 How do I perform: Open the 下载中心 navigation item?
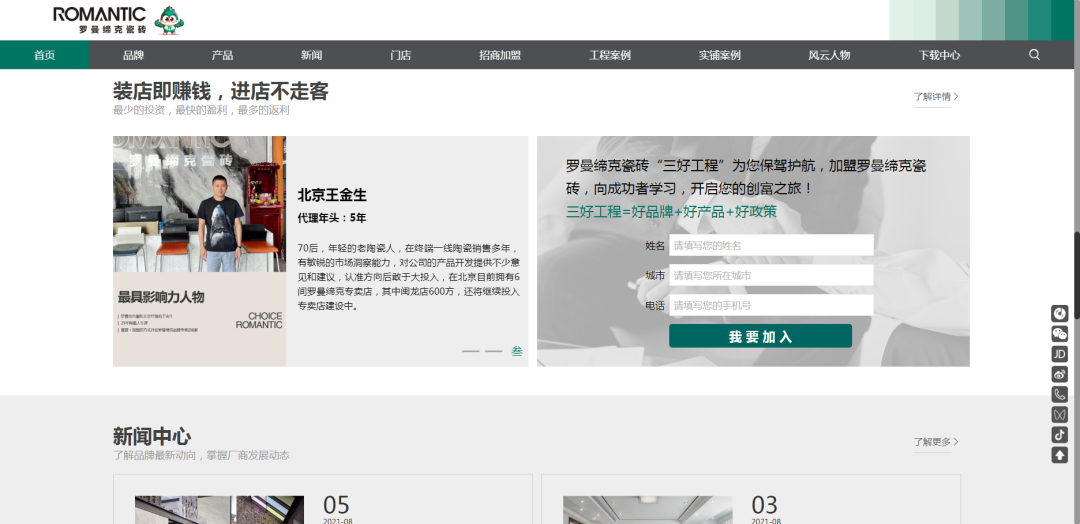939,55
